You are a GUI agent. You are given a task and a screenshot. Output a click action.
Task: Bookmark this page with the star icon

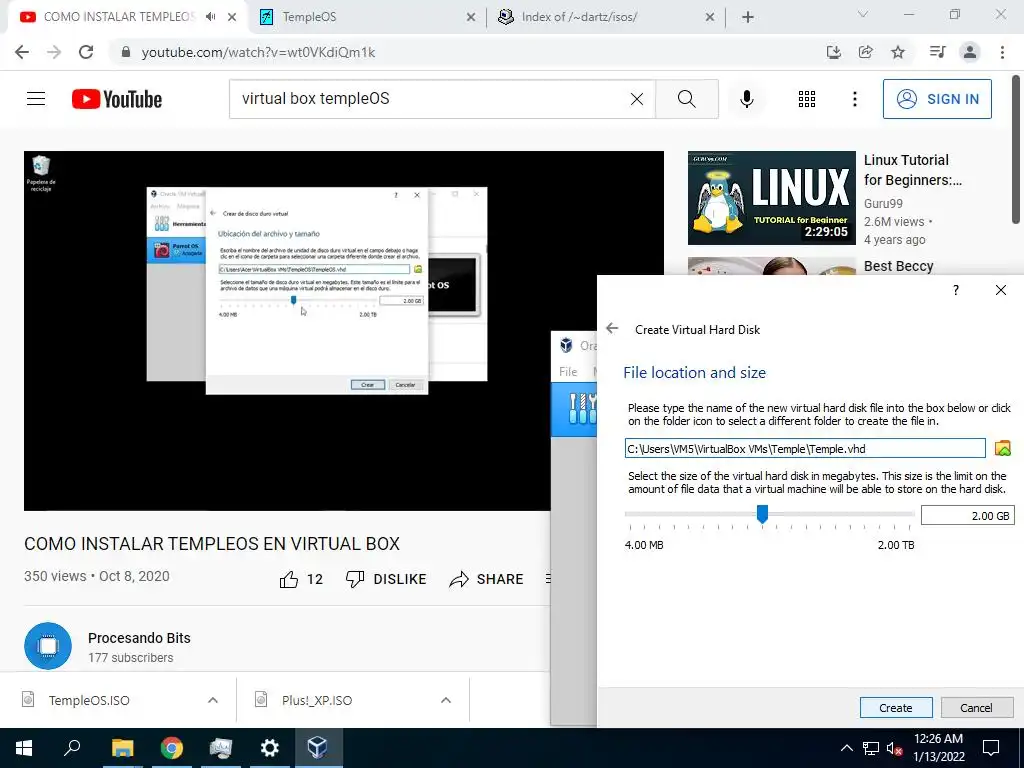(898, 52)
